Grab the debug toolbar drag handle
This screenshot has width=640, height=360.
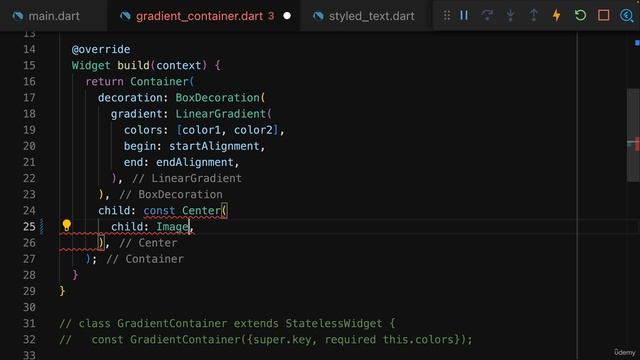pos(447,16)
